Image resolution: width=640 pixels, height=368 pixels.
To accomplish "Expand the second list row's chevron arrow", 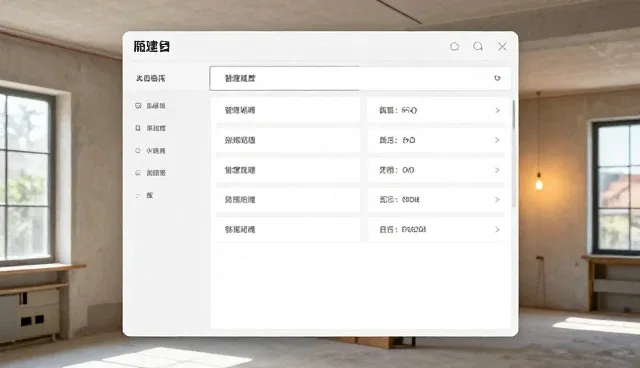I will (x=497, y=140).
